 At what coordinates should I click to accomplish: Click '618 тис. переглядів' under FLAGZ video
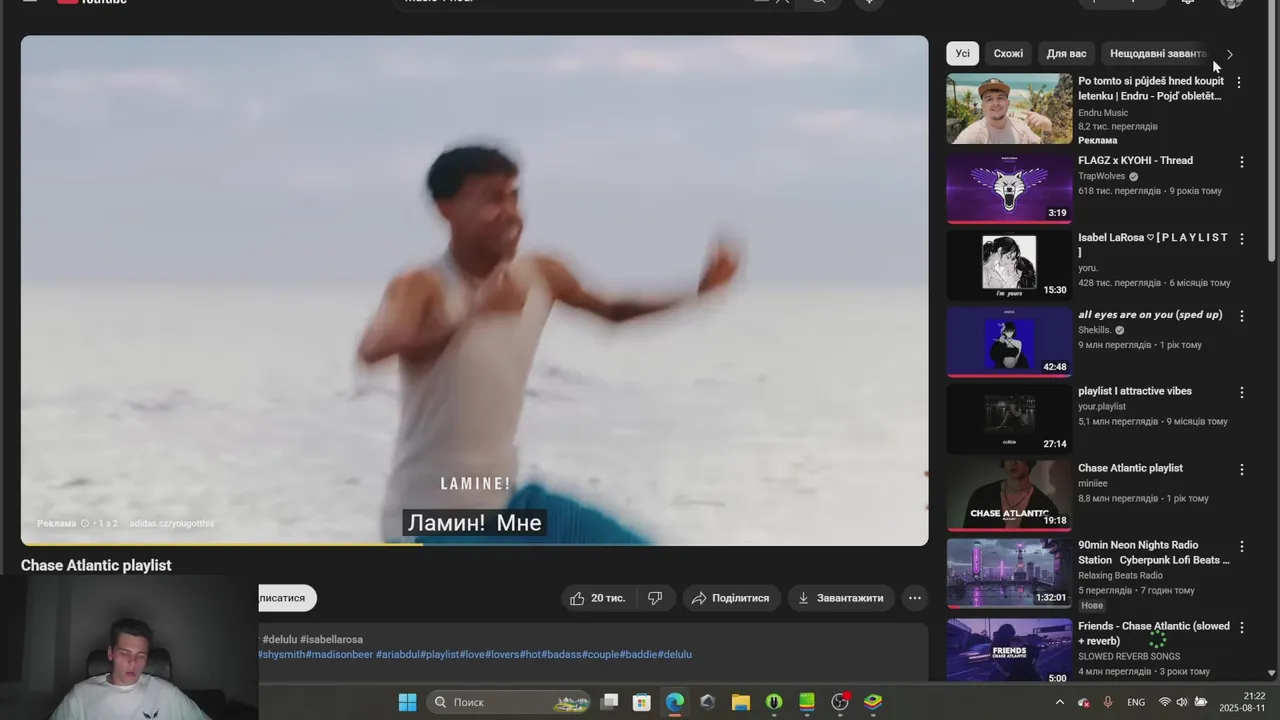1119,191
